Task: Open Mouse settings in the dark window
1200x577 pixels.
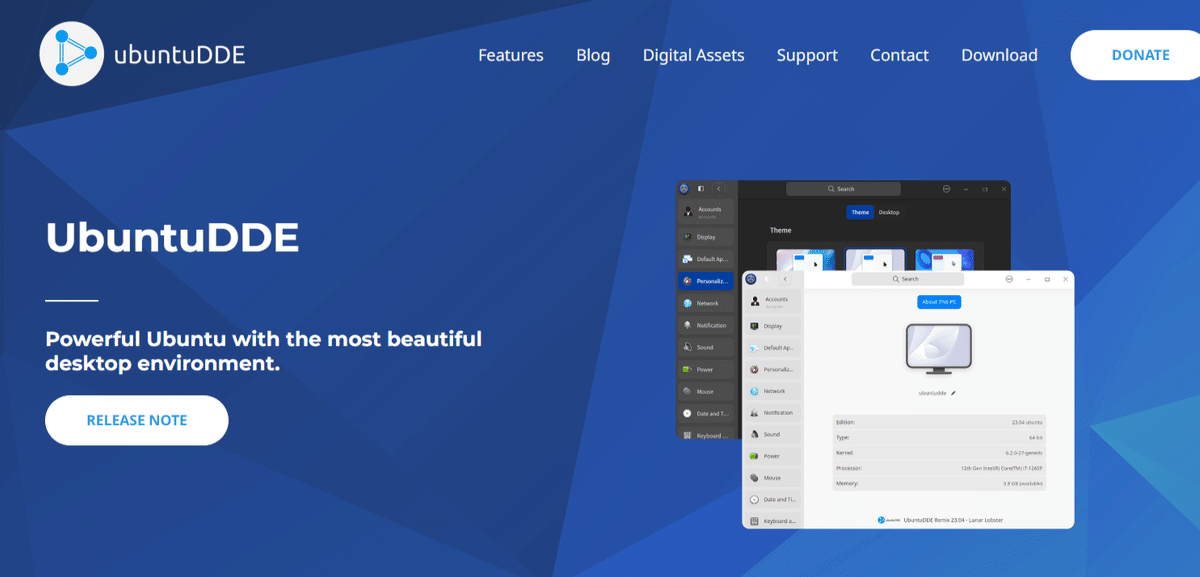Action: [706, 391]
